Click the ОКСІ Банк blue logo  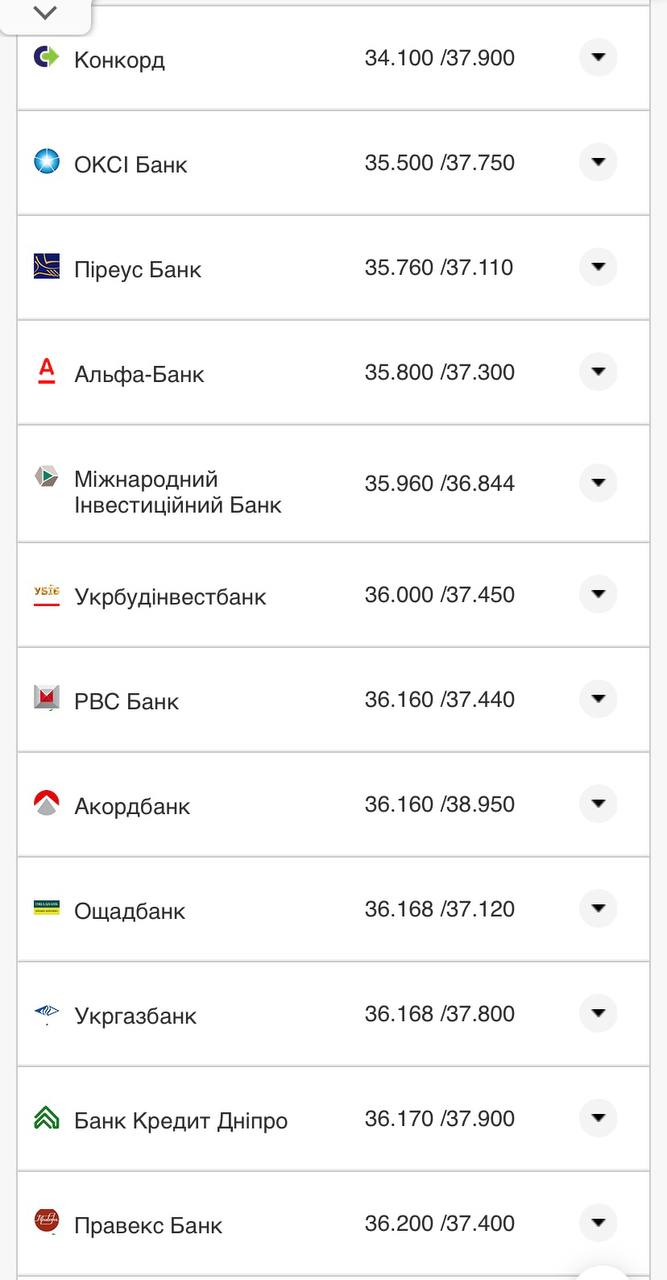coord(46,161)
